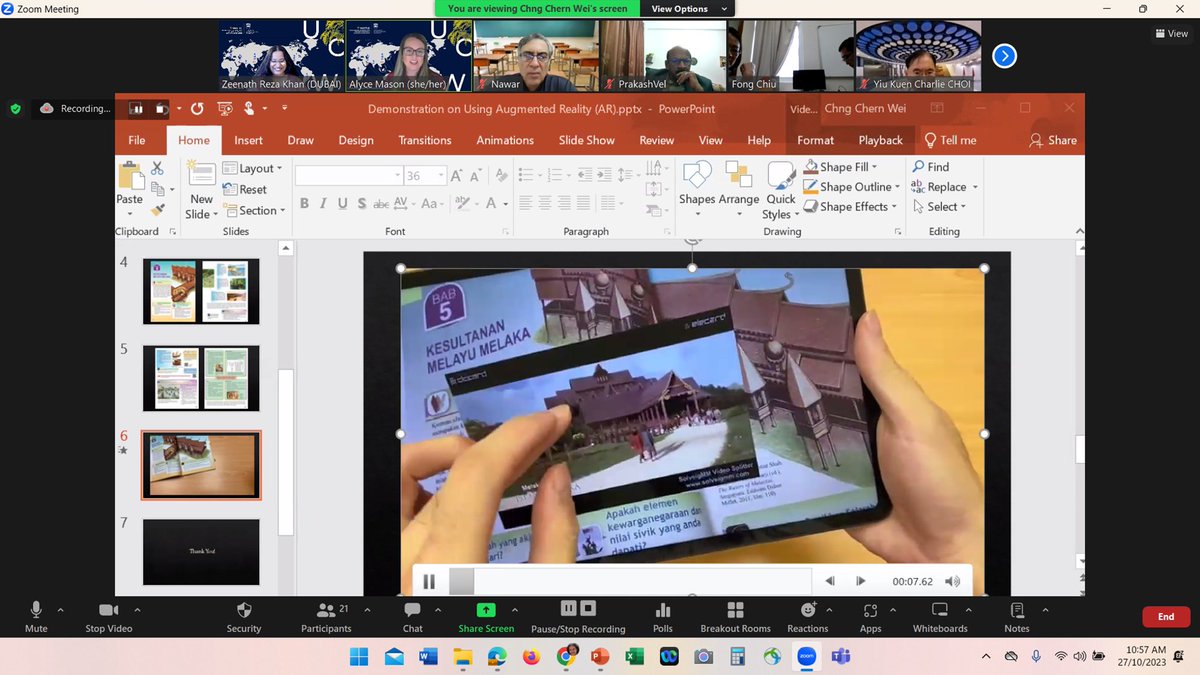The height and width of the screenshot is (675, 1200).
Task: Select the Shape Fill icon
Action: tap(814, 167)
